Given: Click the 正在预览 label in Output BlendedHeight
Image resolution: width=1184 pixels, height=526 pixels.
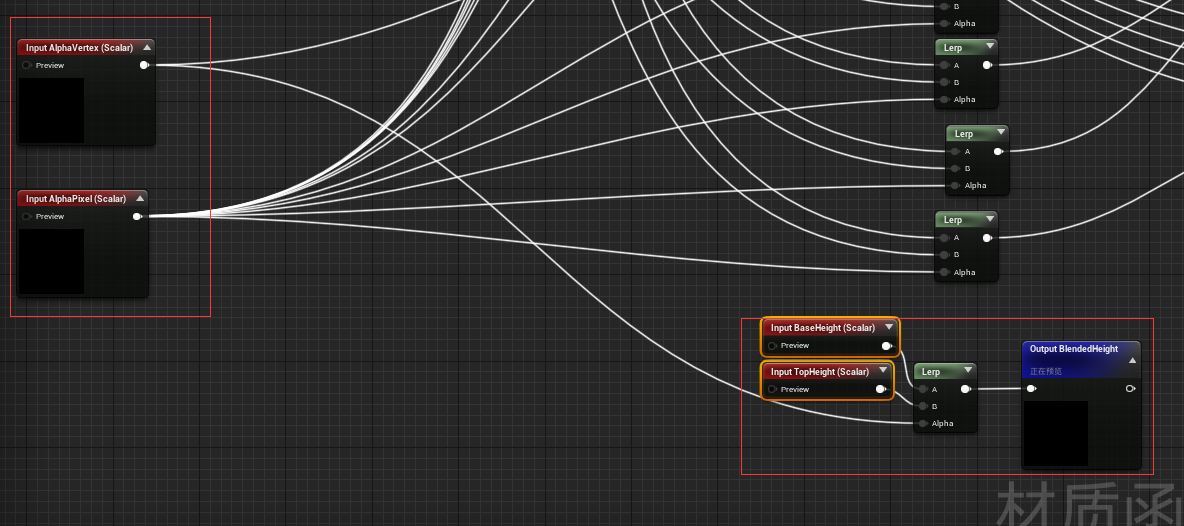Looking at the screenshot, I should (x=1046, y=371).
